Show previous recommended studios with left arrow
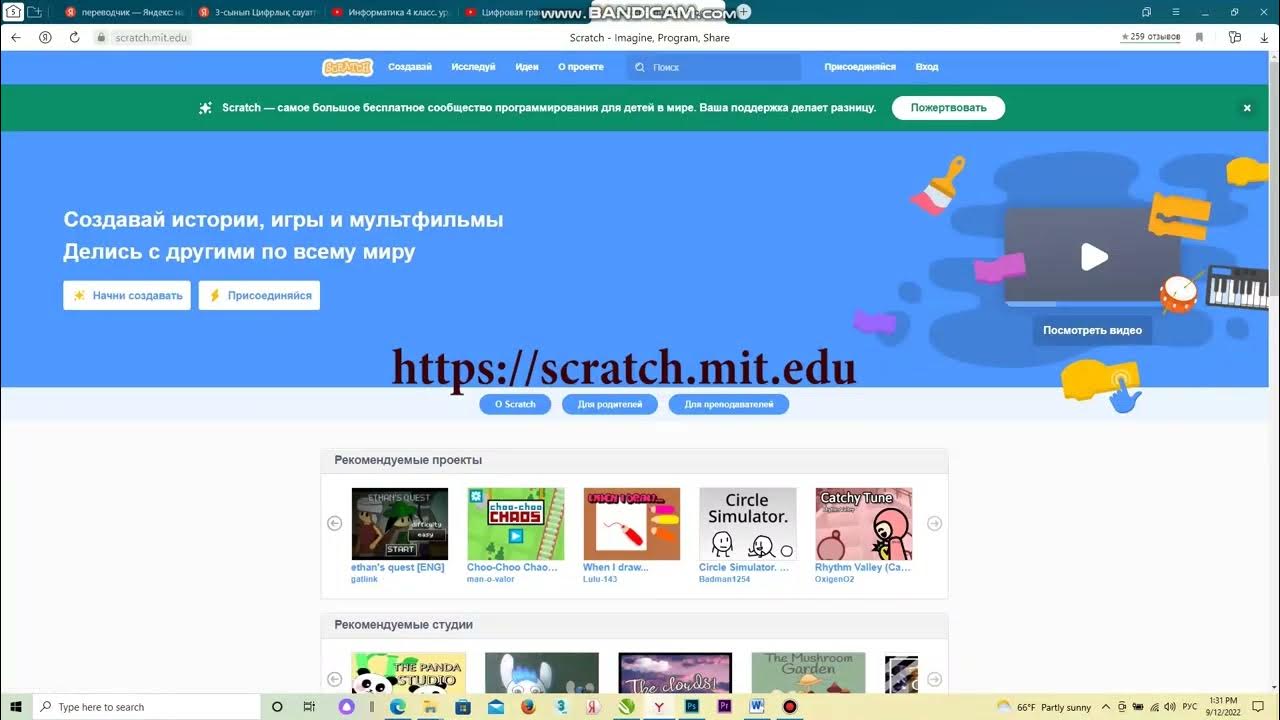The width and height of the screenshot is (1280, 720). point(334,680)
